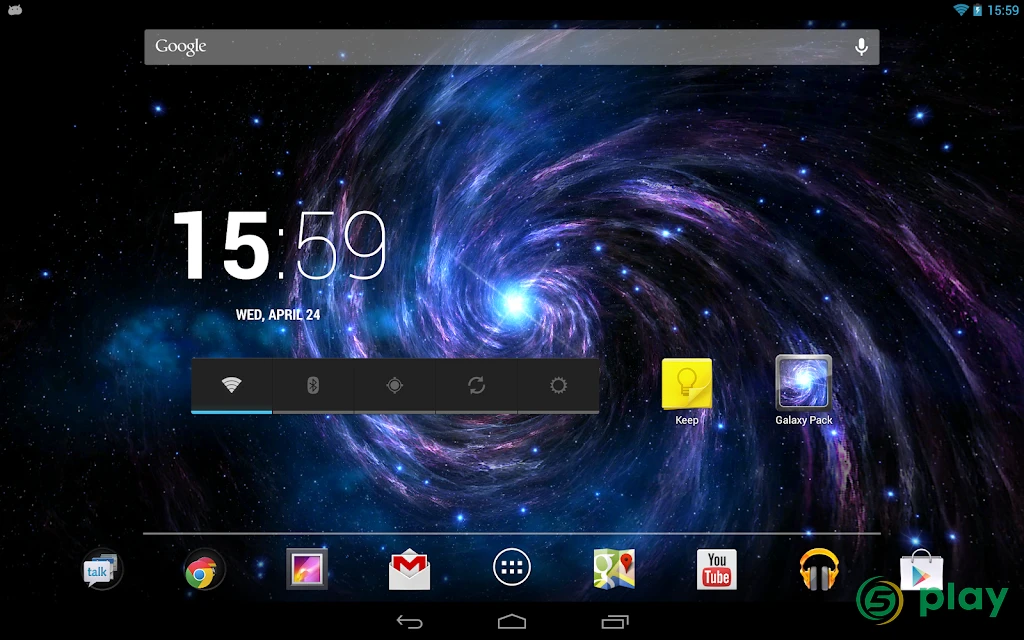Open the Galaxy Pack app
The image size is (1024, 640).
click(x=803, y=391)
